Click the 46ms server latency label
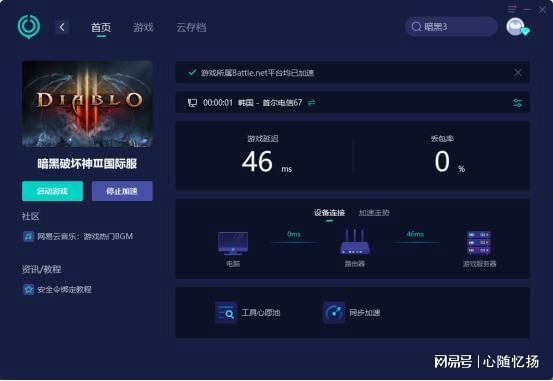The height and width of the screenshot is (381, 553). (x=415, y=234)
